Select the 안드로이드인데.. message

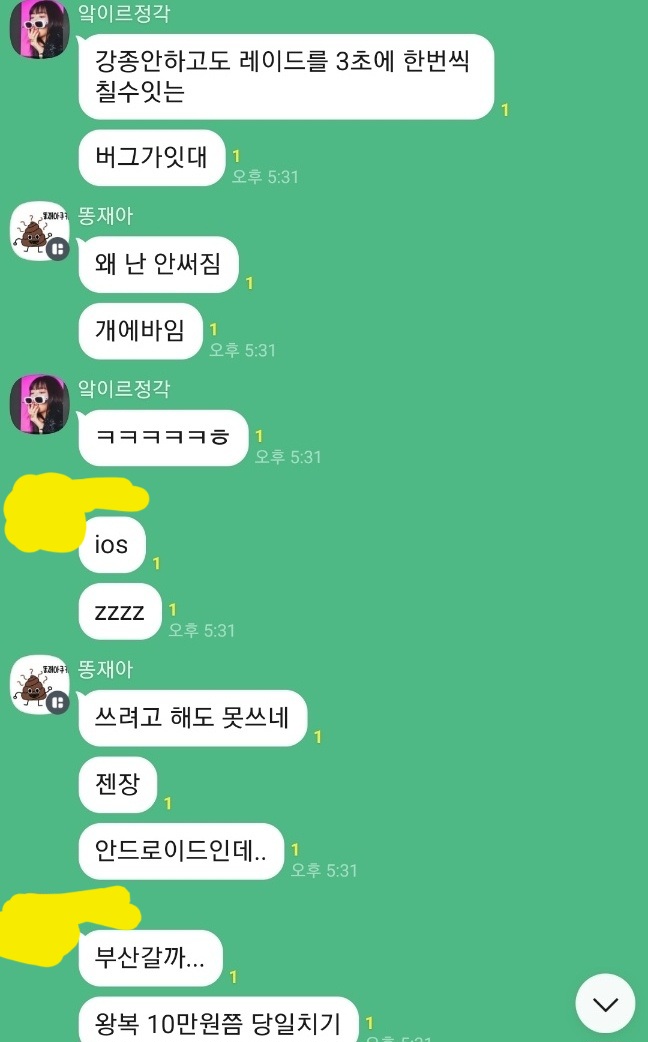181,851
